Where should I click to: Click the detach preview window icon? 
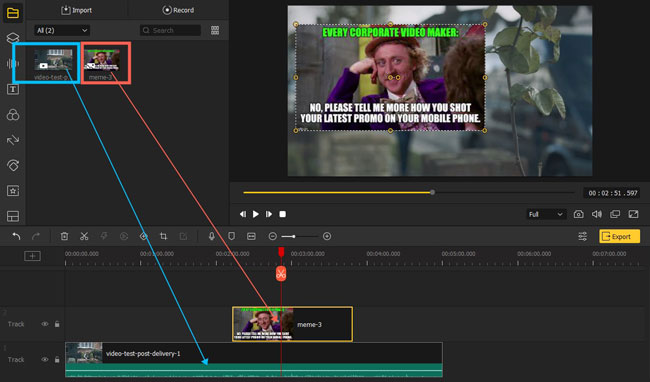pos(615,214)
